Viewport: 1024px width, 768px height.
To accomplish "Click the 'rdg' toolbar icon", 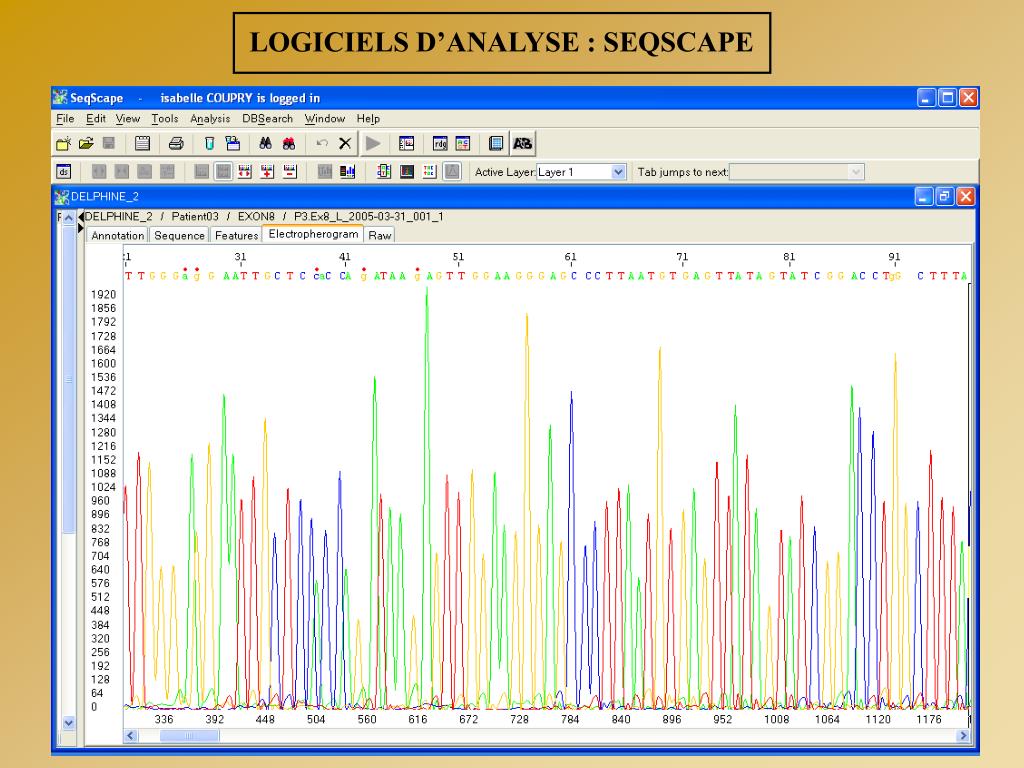I will click(x=440, y=144).
